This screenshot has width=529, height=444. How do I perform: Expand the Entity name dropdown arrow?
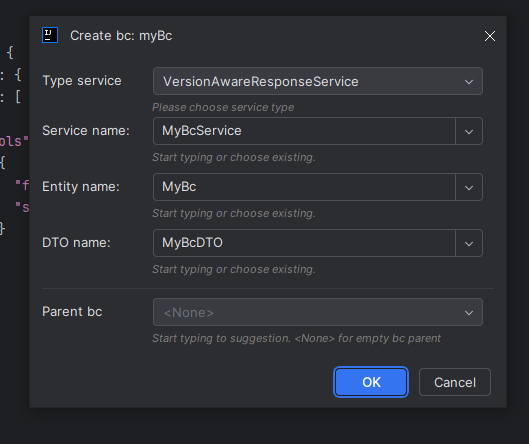[469, 187]
